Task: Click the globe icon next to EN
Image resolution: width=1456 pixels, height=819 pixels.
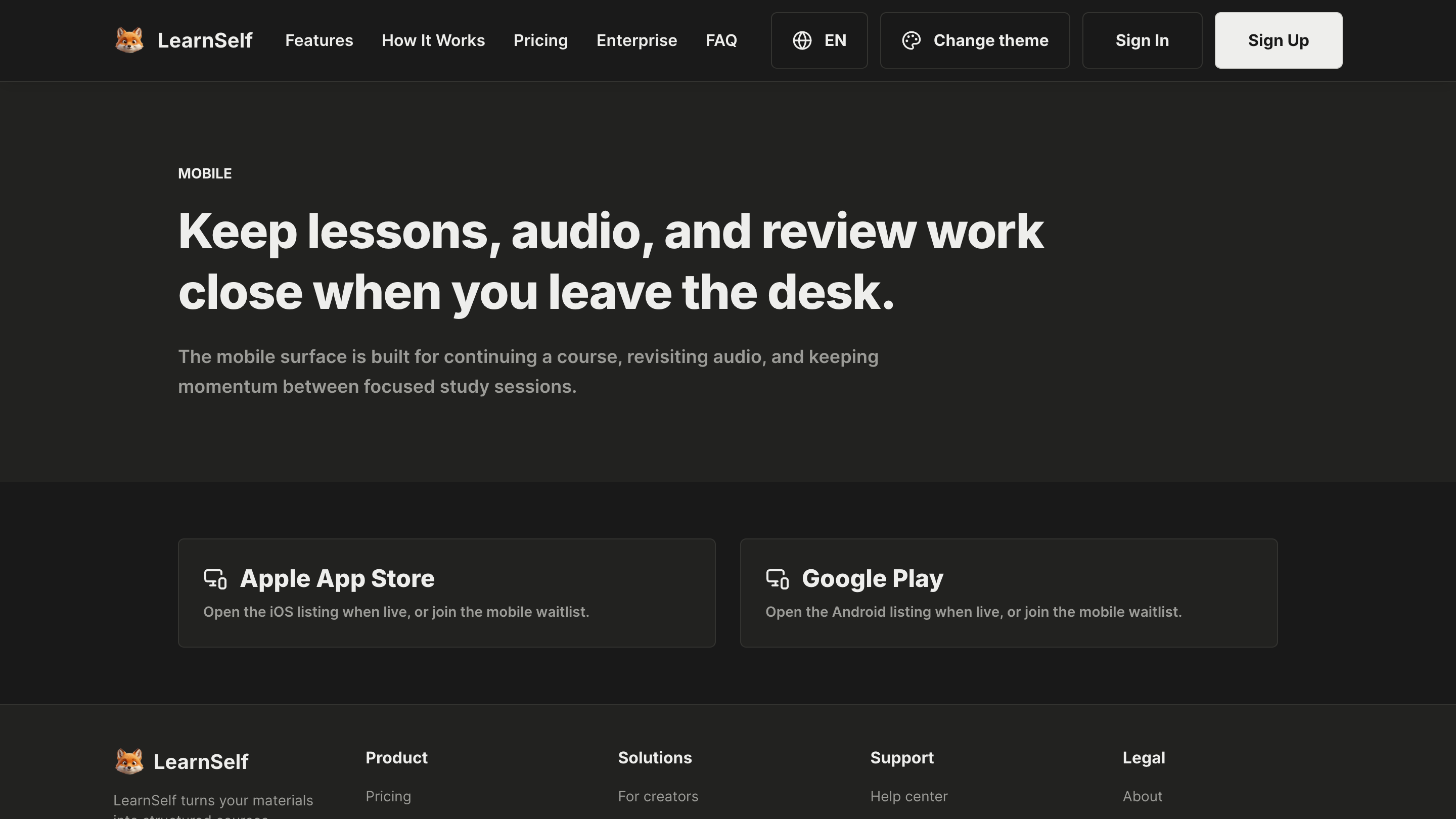Action: pos(802,40)
